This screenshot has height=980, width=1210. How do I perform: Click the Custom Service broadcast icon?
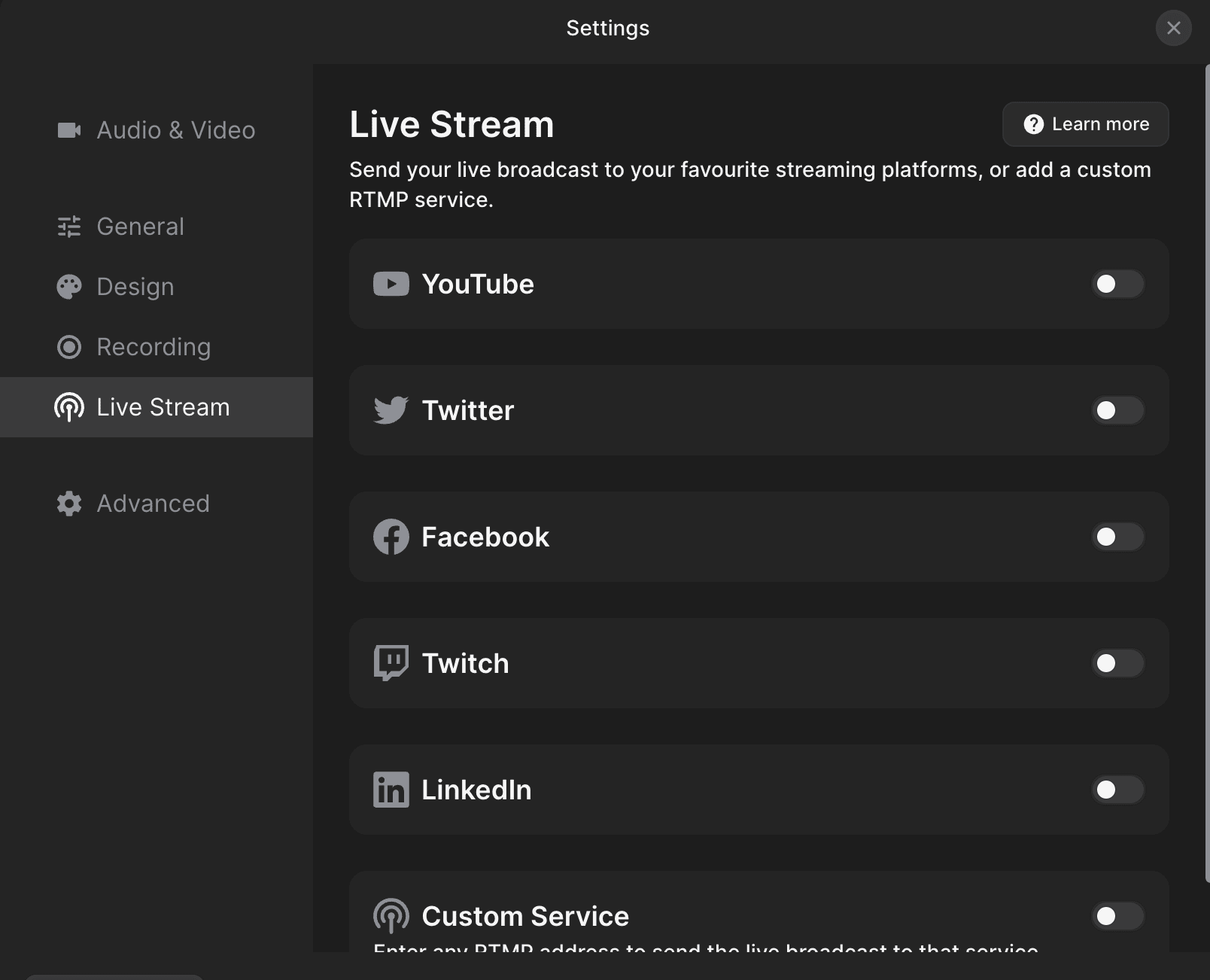pyautogui.click(x=391, y=916)
